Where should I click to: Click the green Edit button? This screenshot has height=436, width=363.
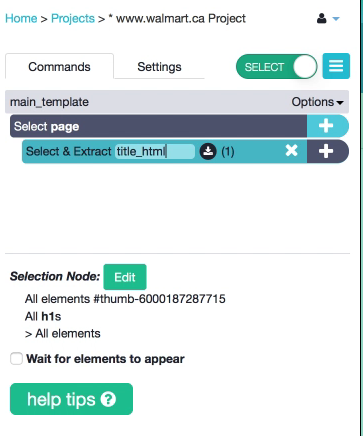[125, 277]
